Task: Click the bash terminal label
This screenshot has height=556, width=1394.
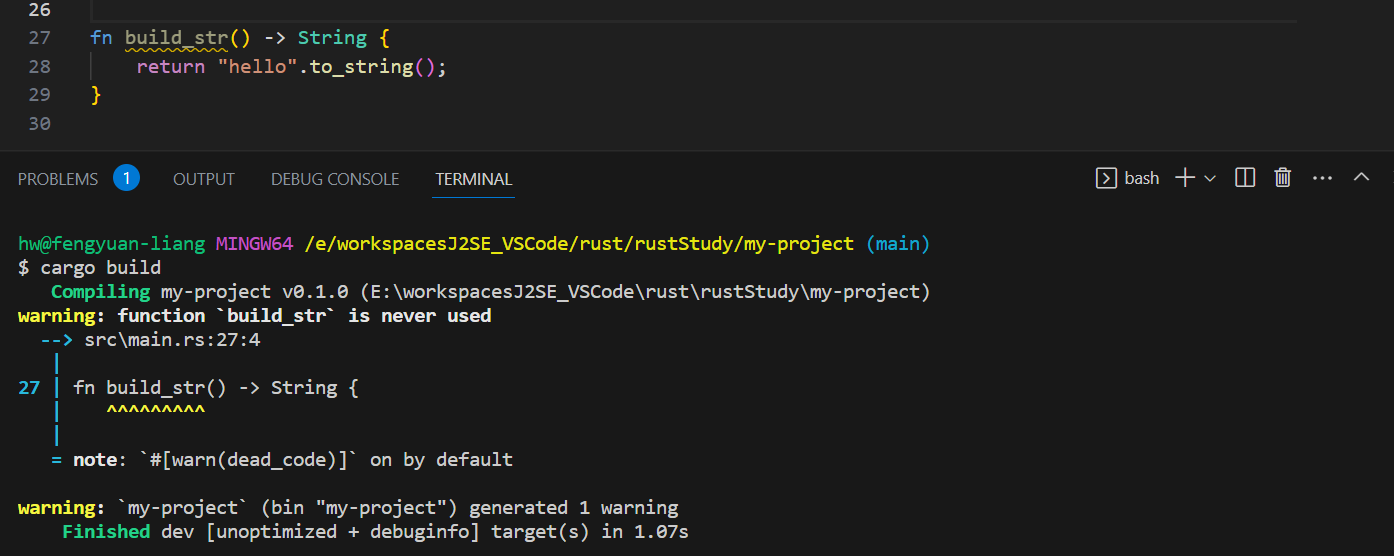Action: coord(1142,178)
